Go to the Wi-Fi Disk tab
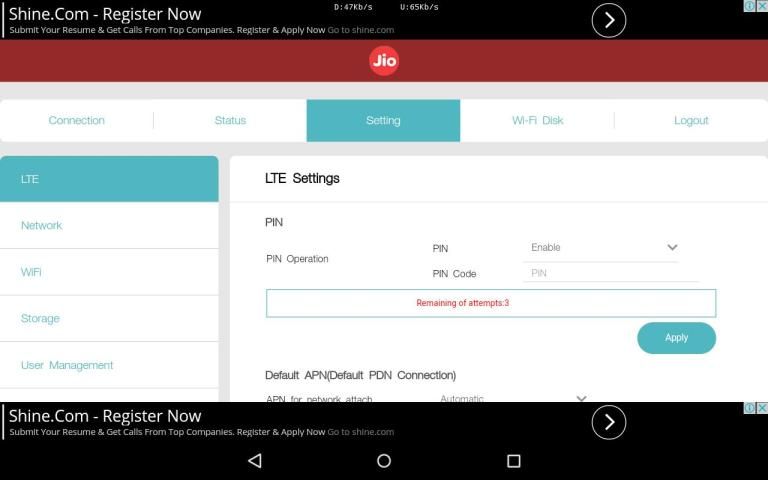The image size is (768, 480). click(x=537, y=120)
